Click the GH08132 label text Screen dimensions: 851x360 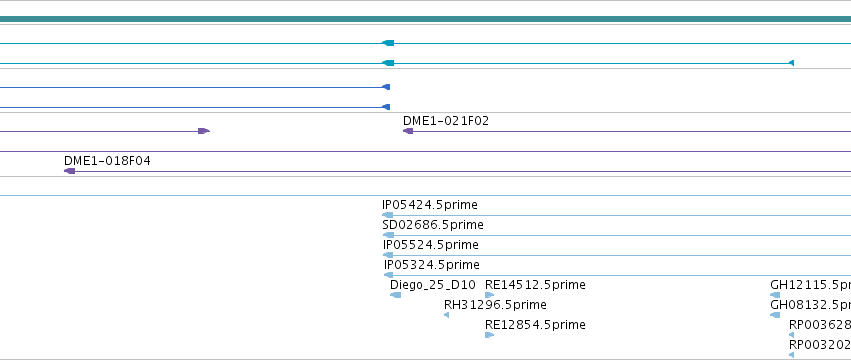pyautogui.click(x=810, y=305)
